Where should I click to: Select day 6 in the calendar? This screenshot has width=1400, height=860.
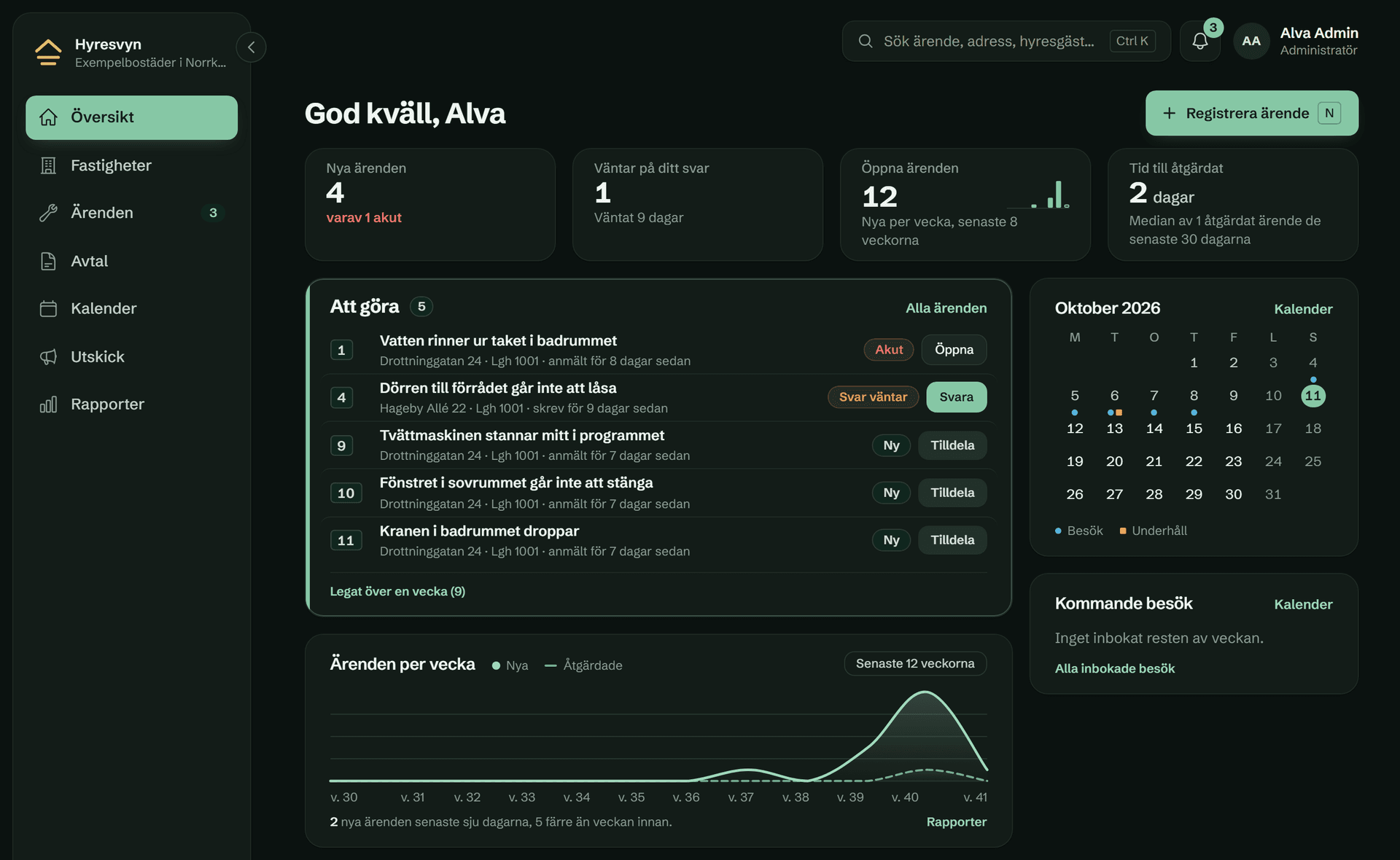[x=1114, y=396]
